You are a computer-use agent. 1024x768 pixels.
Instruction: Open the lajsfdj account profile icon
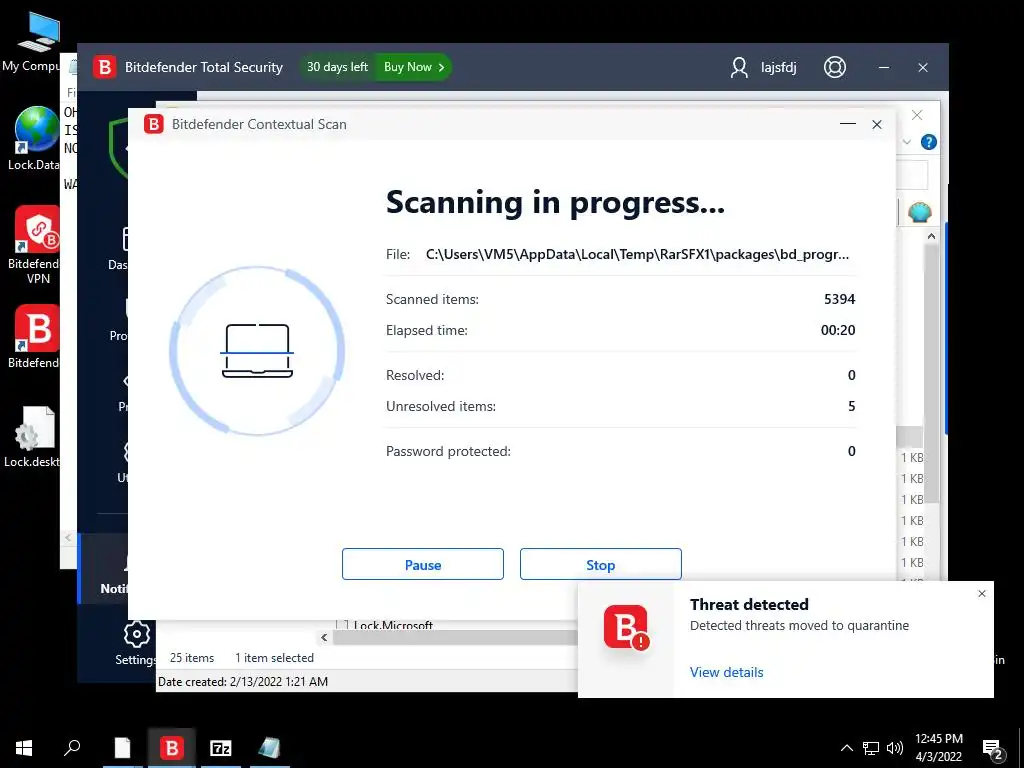pos(739,67)
